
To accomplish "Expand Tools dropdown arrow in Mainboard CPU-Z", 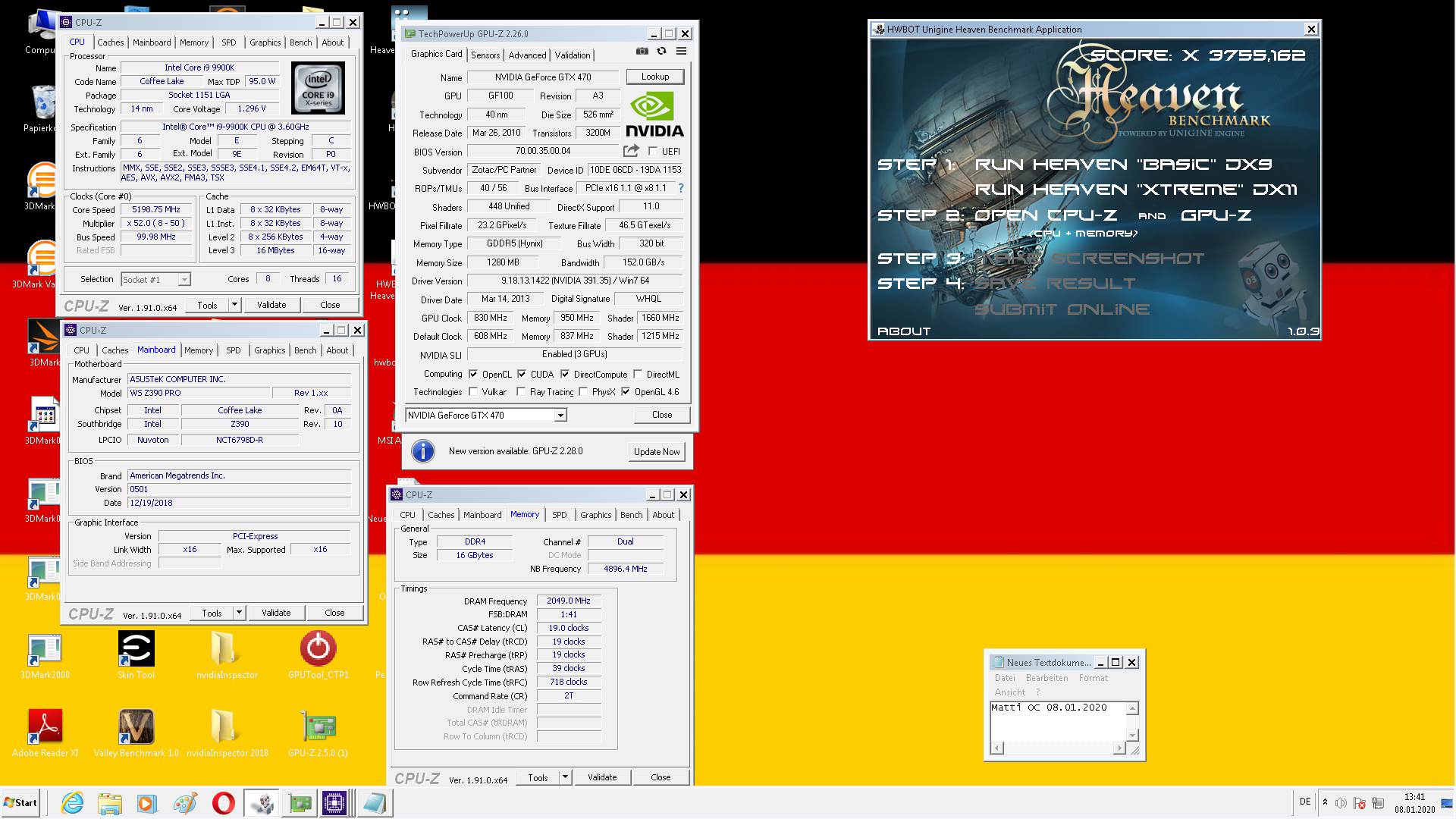I will pos(239,613).
